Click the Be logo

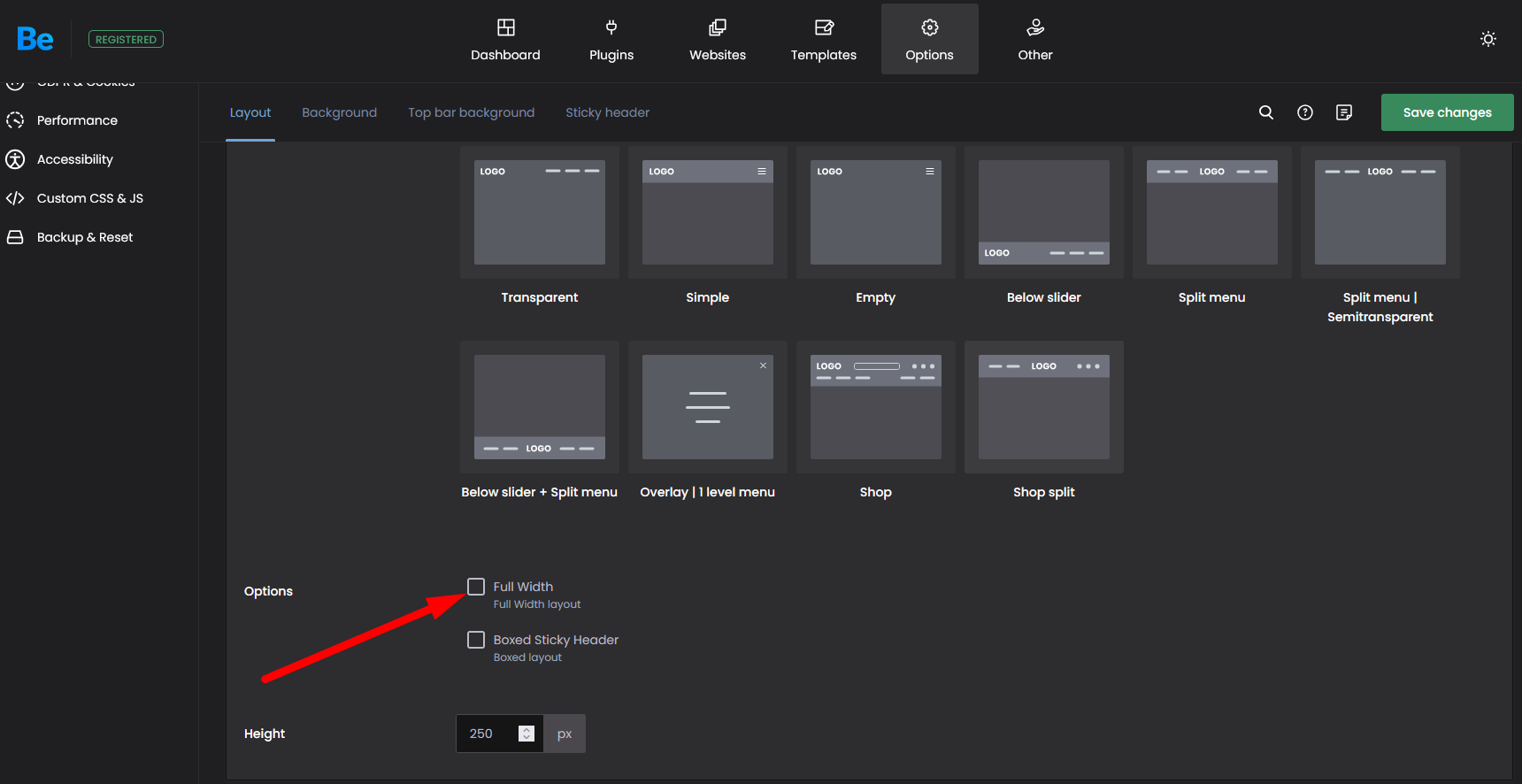tap(35, 39)
